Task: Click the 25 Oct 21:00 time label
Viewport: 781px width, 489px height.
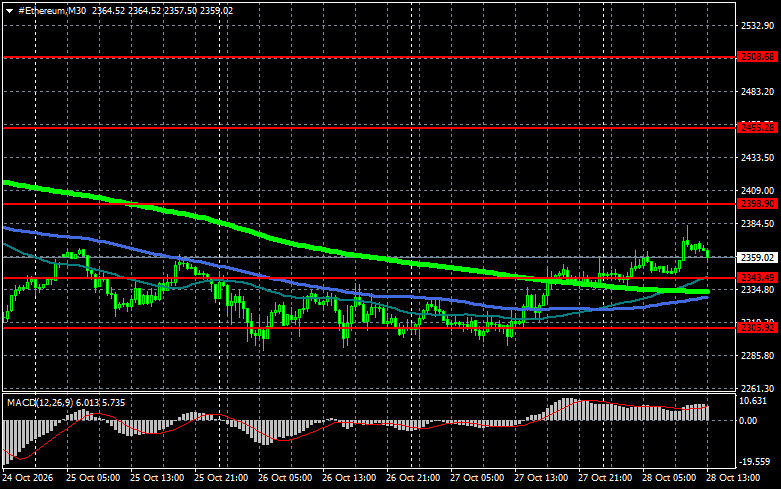Action: 221,478
